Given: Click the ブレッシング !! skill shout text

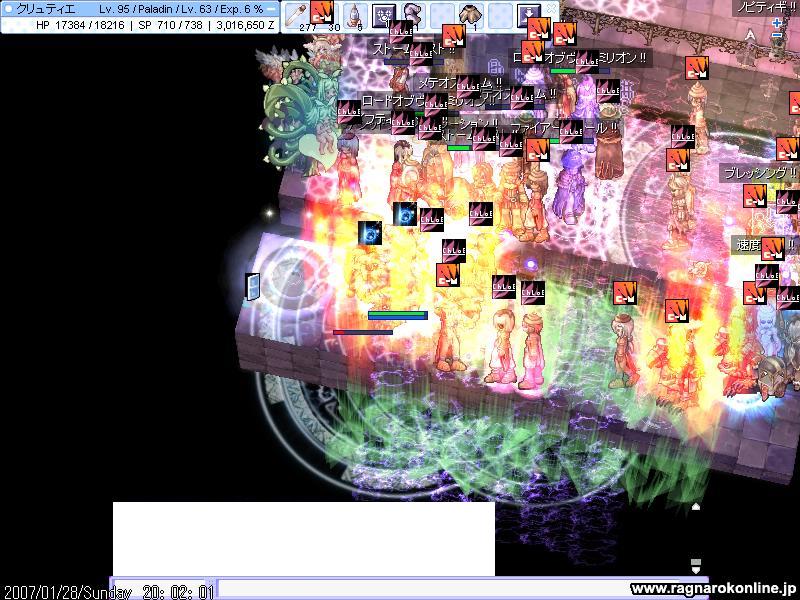Looking at the screenshot, I should pyautogui.click(x=760, y=173).
